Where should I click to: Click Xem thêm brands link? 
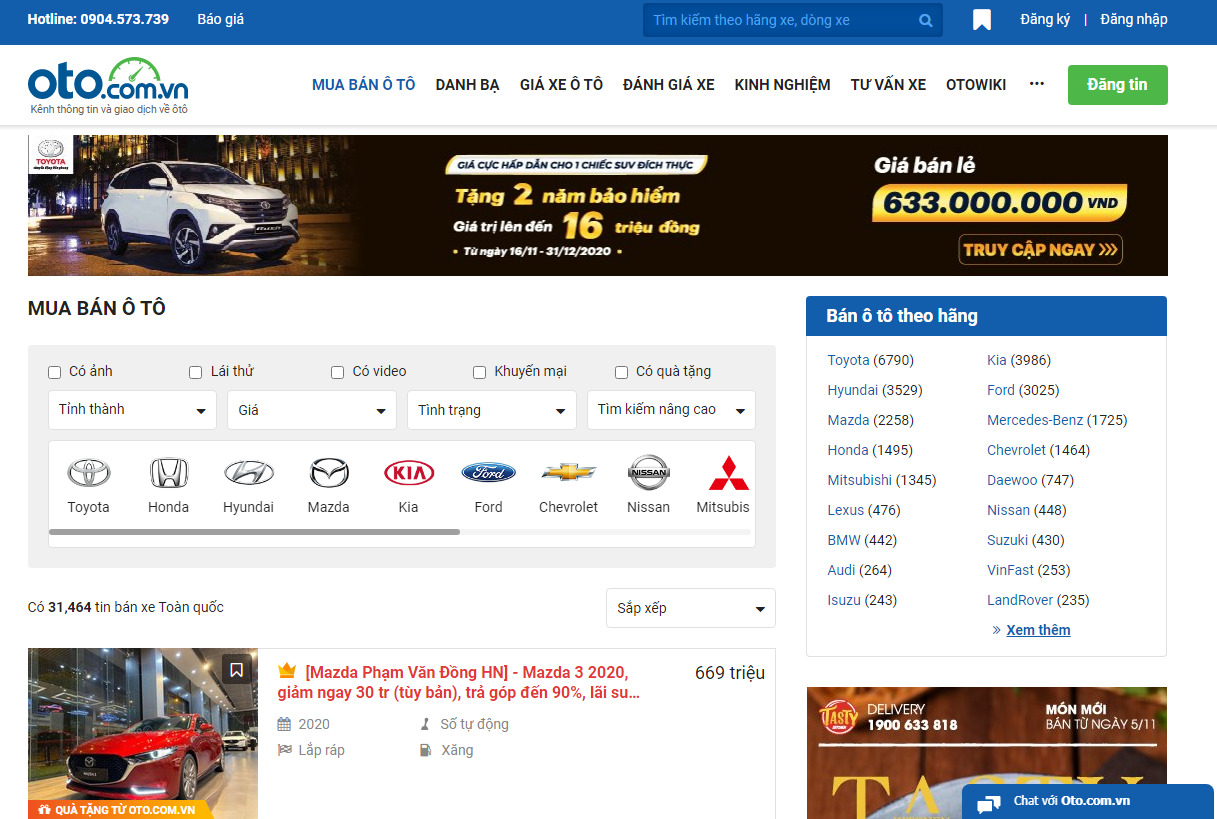click(1038, 630)
